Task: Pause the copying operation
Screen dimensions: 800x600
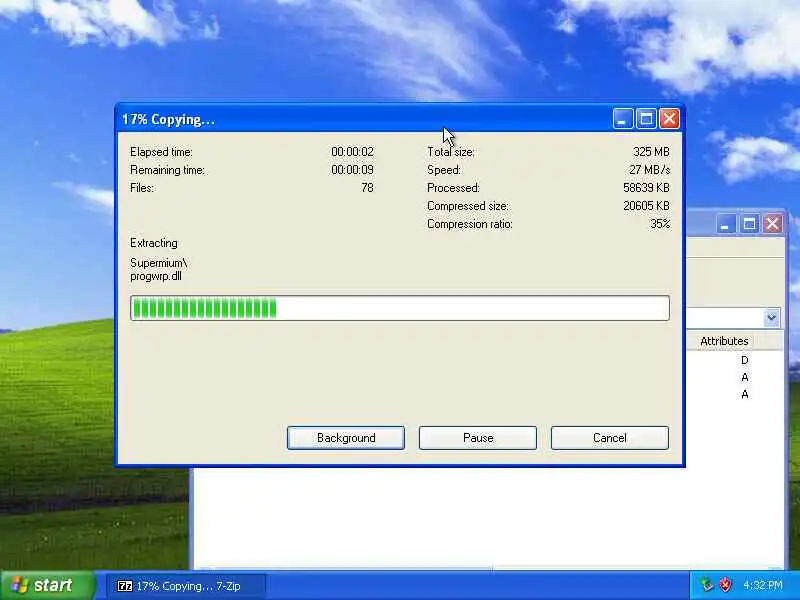Action: (478, 438)
